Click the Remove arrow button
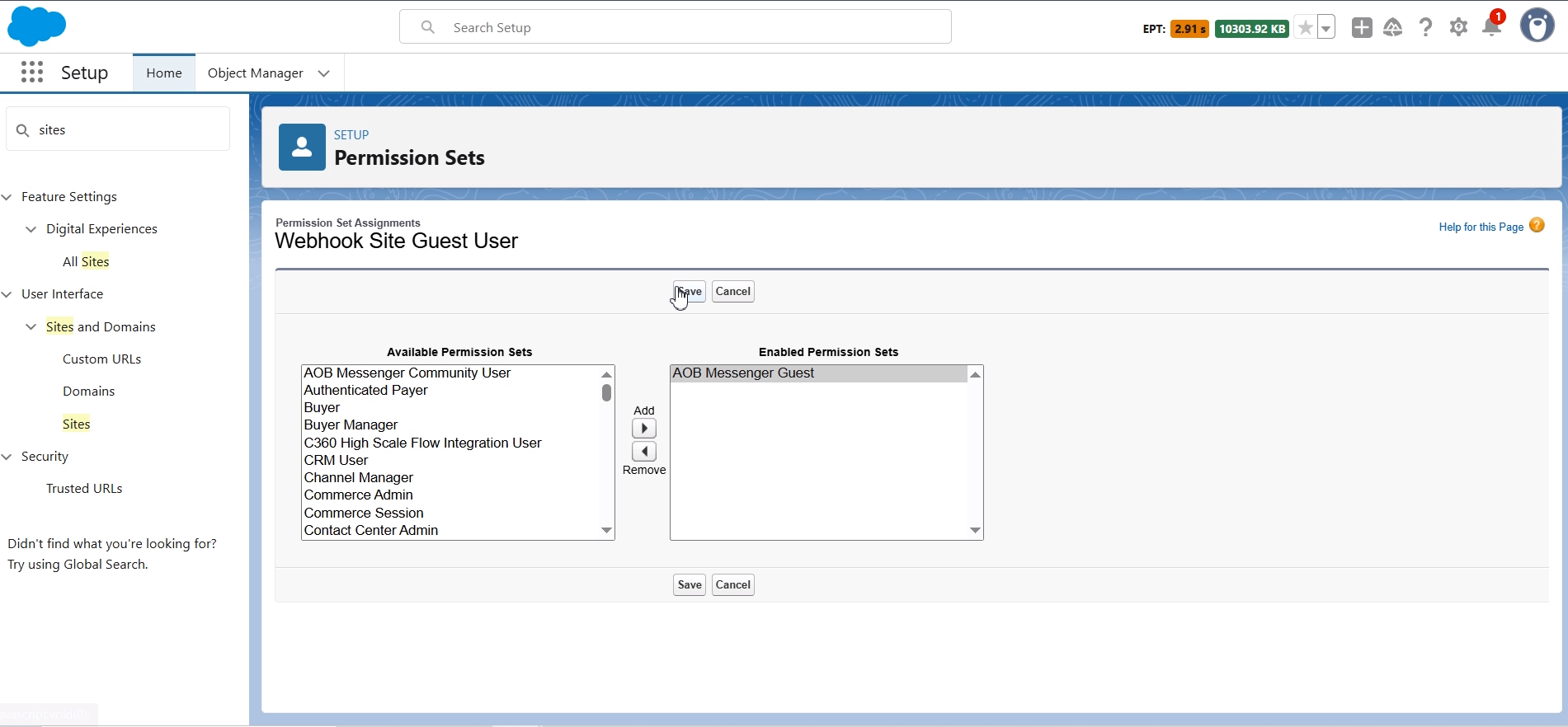 (644, 452)
